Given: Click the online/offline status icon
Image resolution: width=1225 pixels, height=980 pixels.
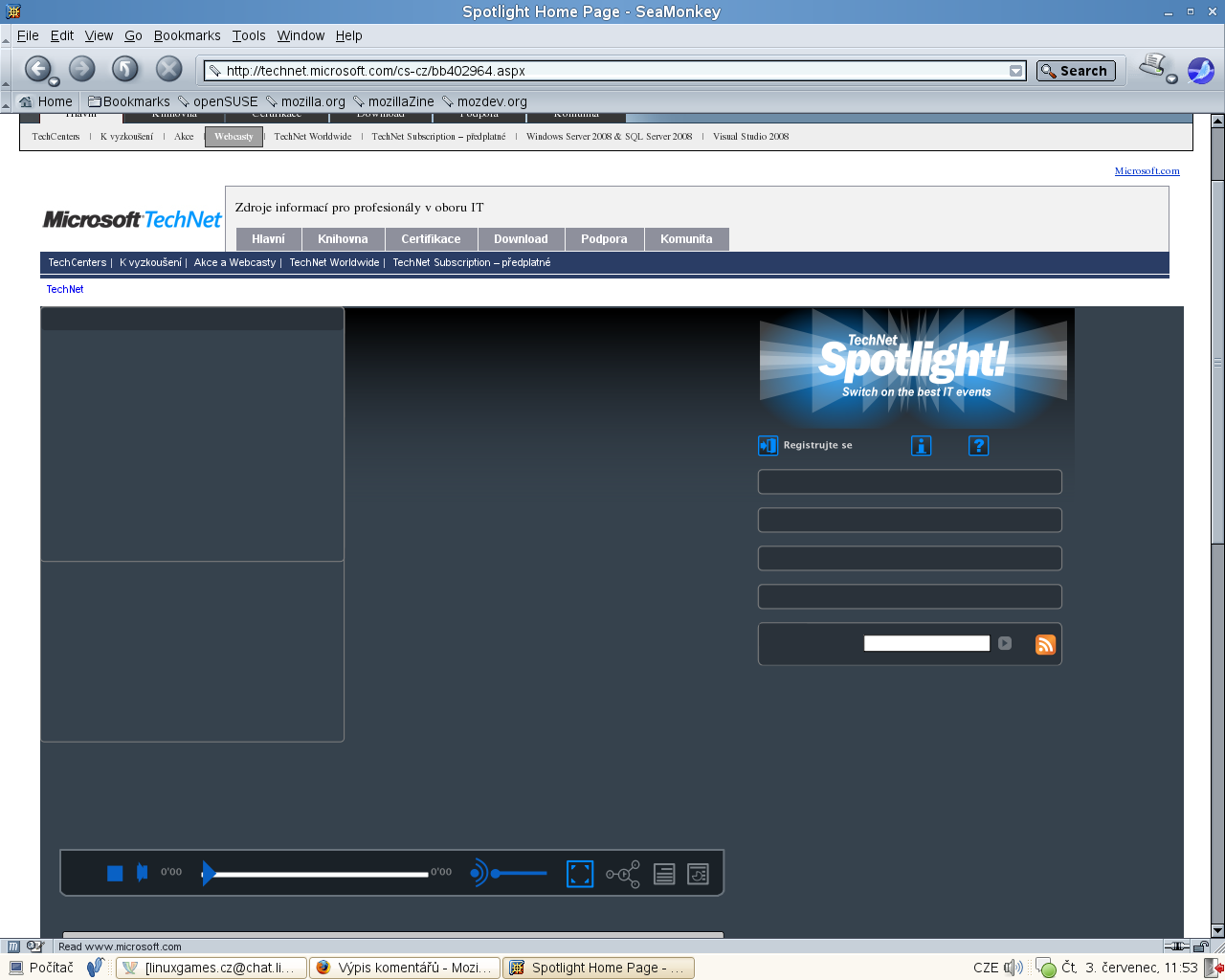Looking at the screenshot, I should (1177, 947).
